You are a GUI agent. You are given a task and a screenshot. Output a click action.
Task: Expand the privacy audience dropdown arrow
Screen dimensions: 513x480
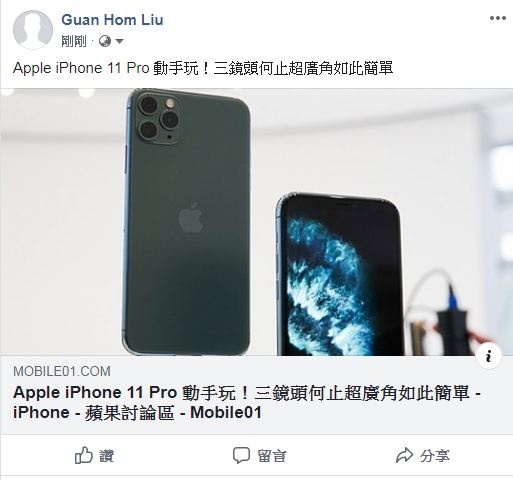(x=119, y=42)
